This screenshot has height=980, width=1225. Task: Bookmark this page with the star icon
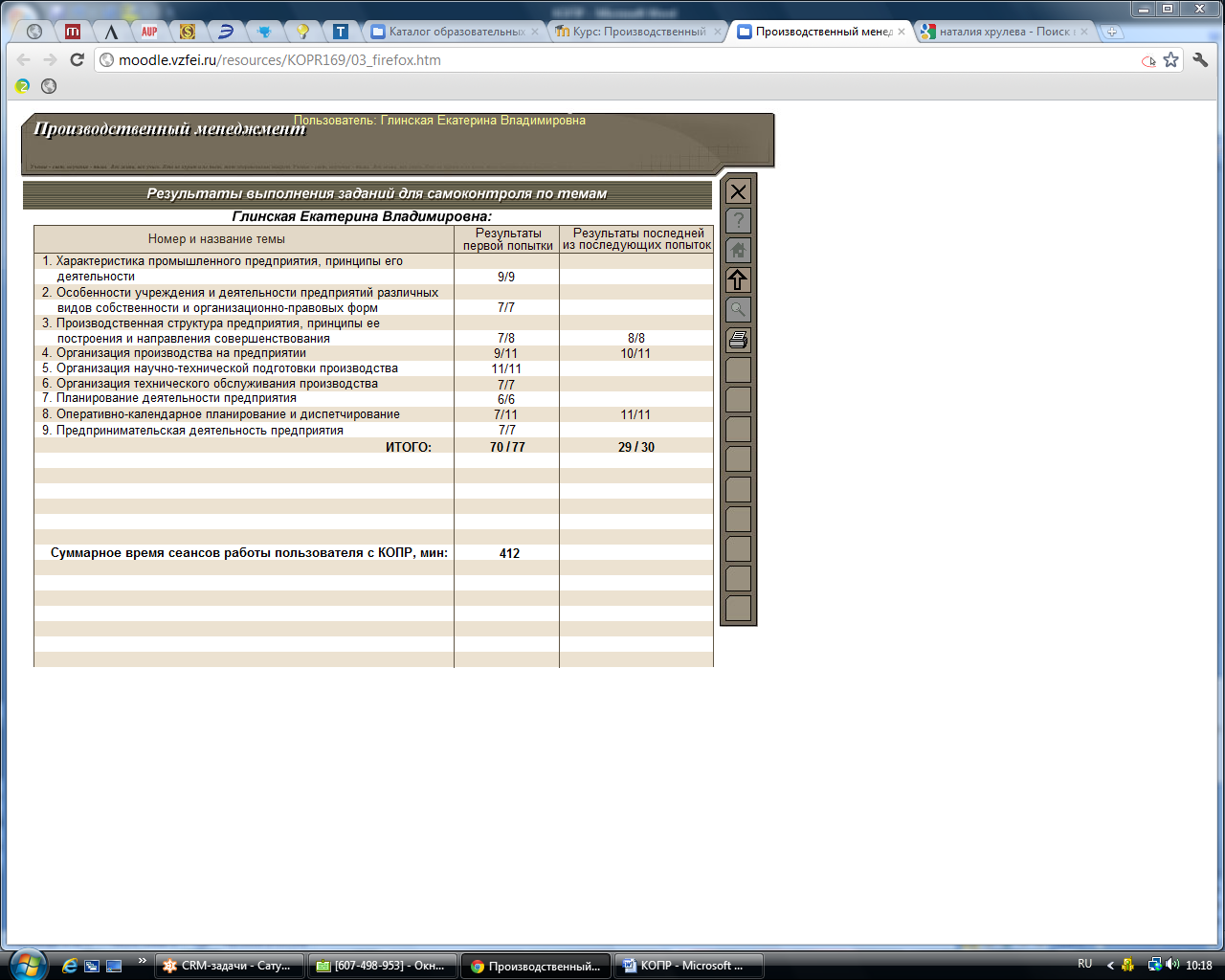click(x=1170, y=60)
